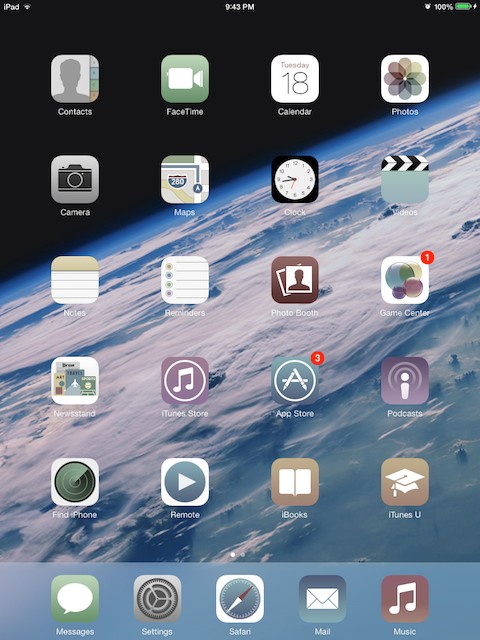Open Mail from the dock
Screen dimensions: 480x640
[322, 599]
